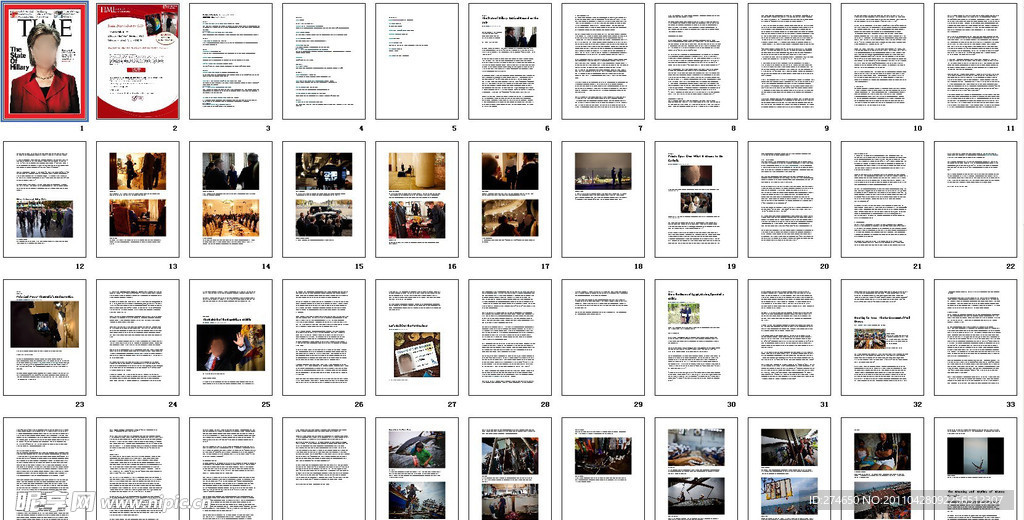Select the page 7 thumbnail
This screenshot has width=1024, height=520.
coord(603,61)
